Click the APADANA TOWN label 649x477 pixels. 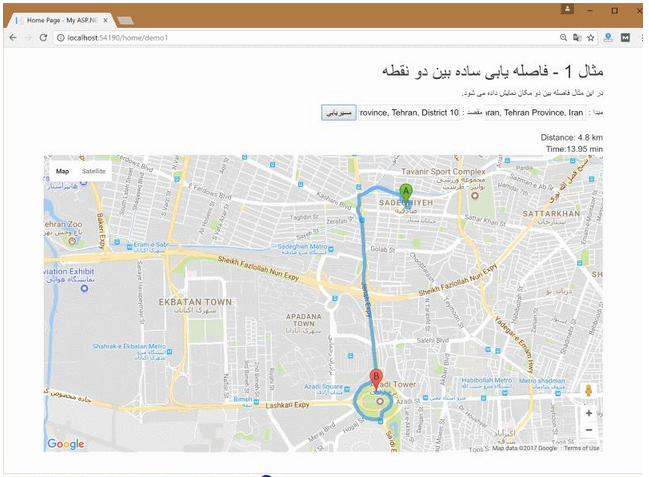point(303,320)
